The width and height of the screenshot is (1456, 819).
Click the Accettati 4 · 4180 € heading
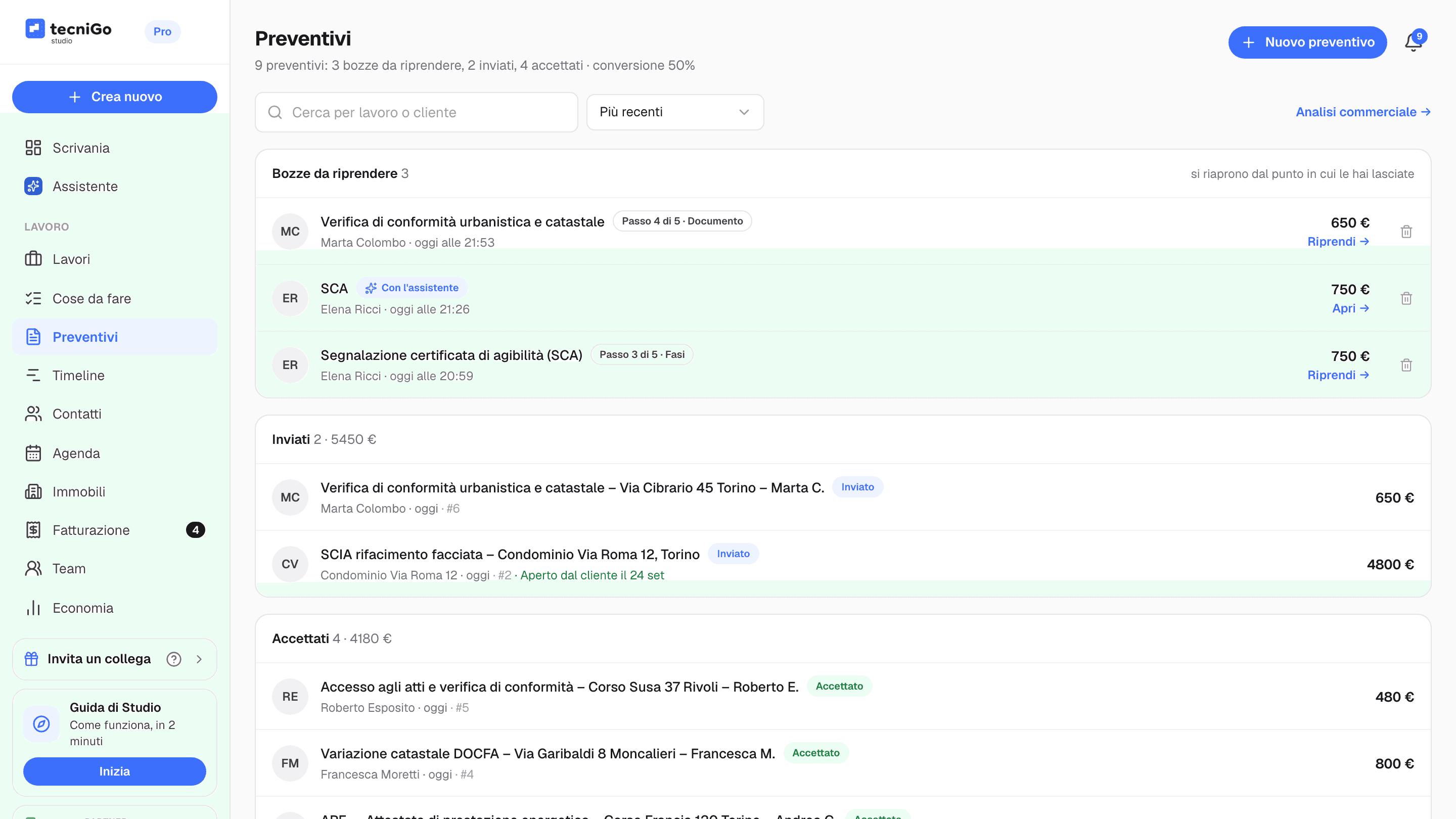(332, 639)
